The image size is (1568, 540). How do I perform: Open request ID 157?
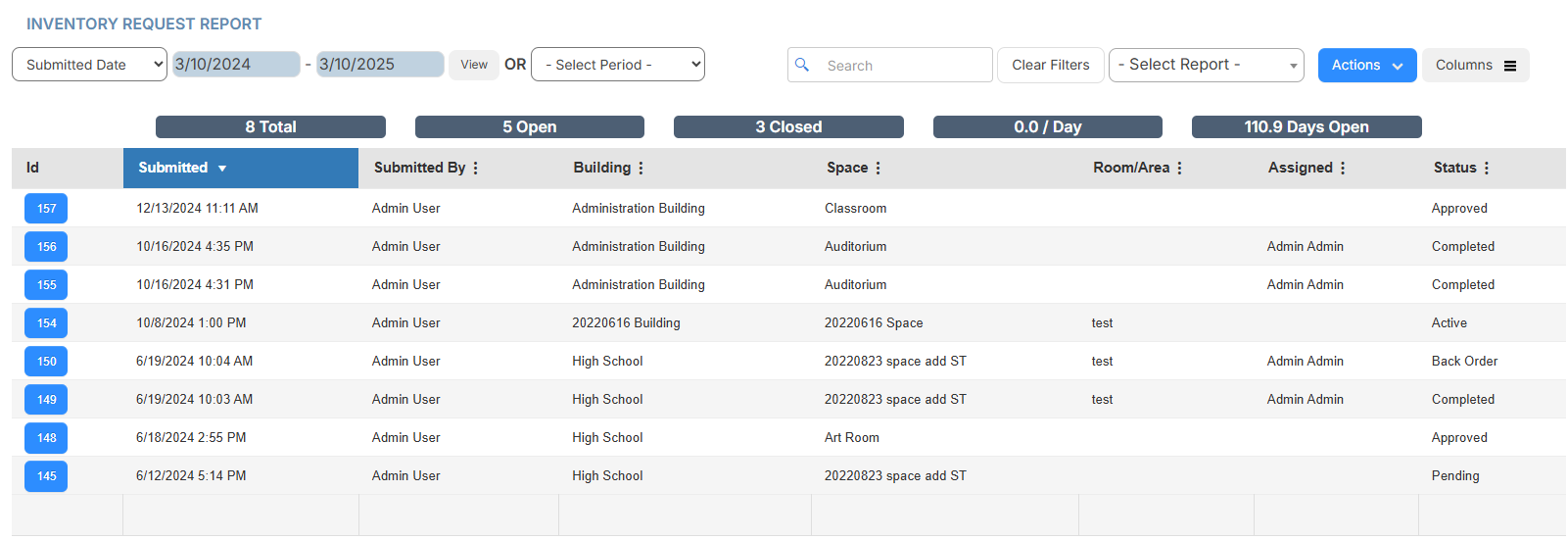(x=46, y=208)
